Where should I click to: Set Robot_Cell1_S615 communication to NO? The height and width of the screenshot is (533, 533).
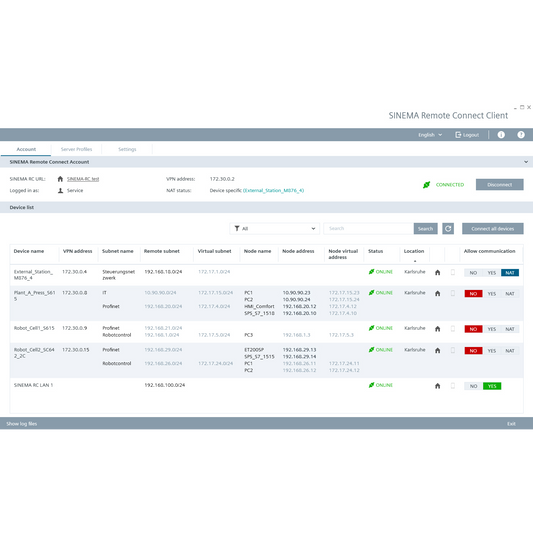coord(473,329)
